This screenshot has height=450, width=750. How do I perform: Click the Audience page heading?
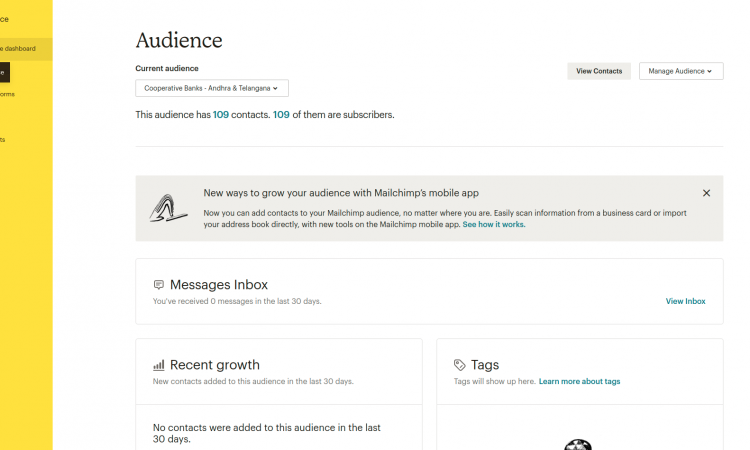coord(179,40)
